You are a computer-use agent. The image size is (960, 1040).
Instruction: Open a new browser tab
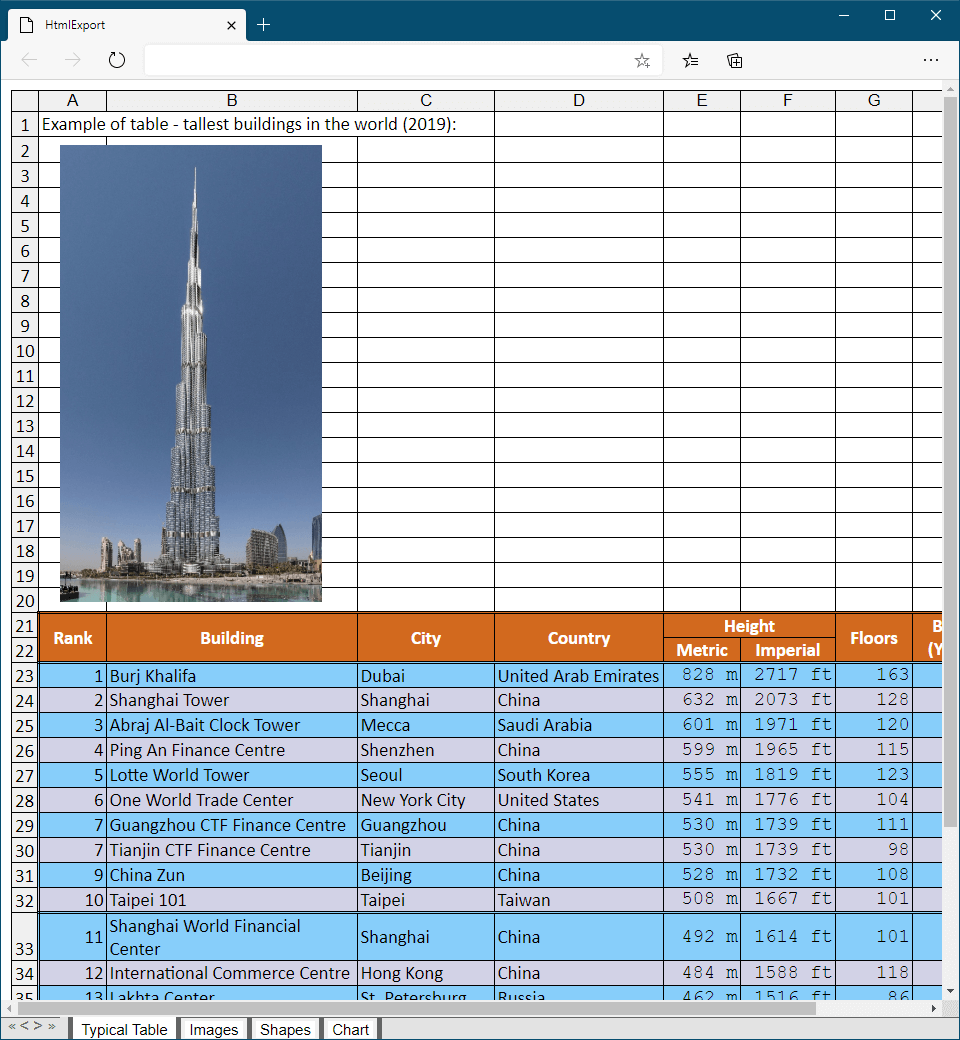pos(263,25)
